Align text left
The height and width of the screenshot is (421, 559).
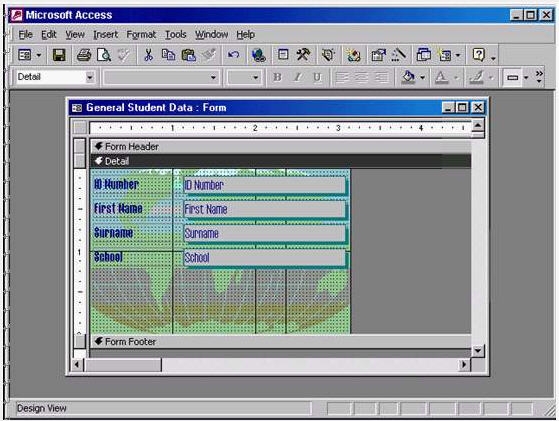click(342, 77)
